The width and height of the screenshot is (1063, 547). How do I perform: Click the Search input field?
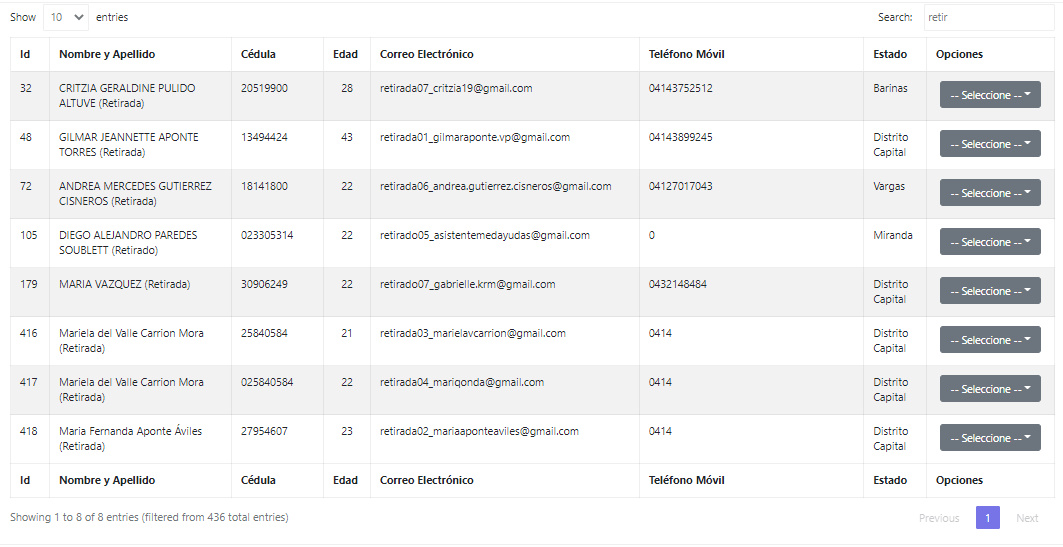(x=988, y=18)
